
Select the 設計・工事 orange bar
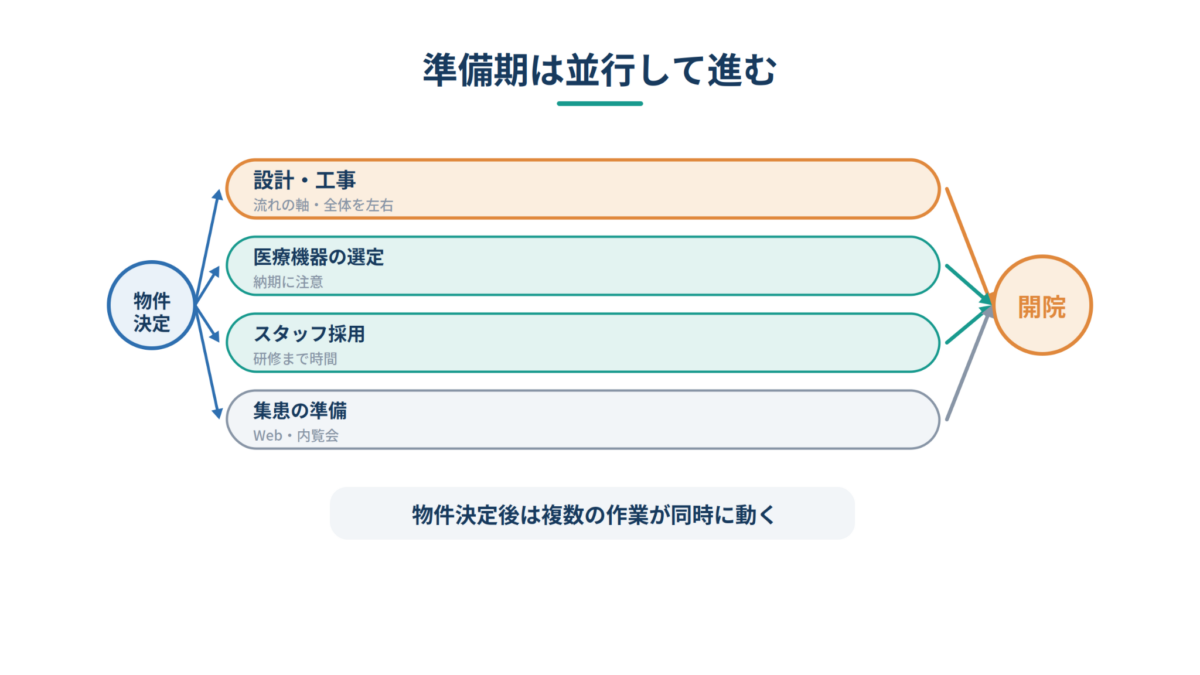click(x=583, y=188)
